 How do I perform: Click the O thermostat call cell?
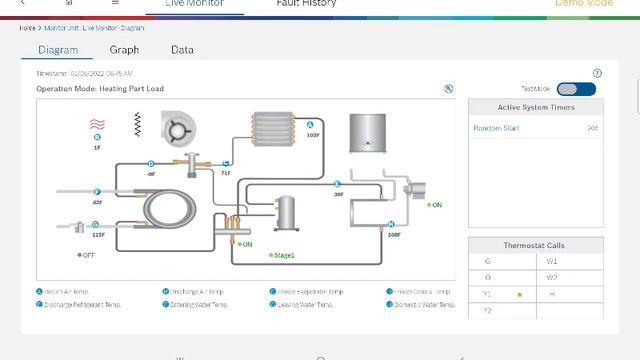(502, 278)
